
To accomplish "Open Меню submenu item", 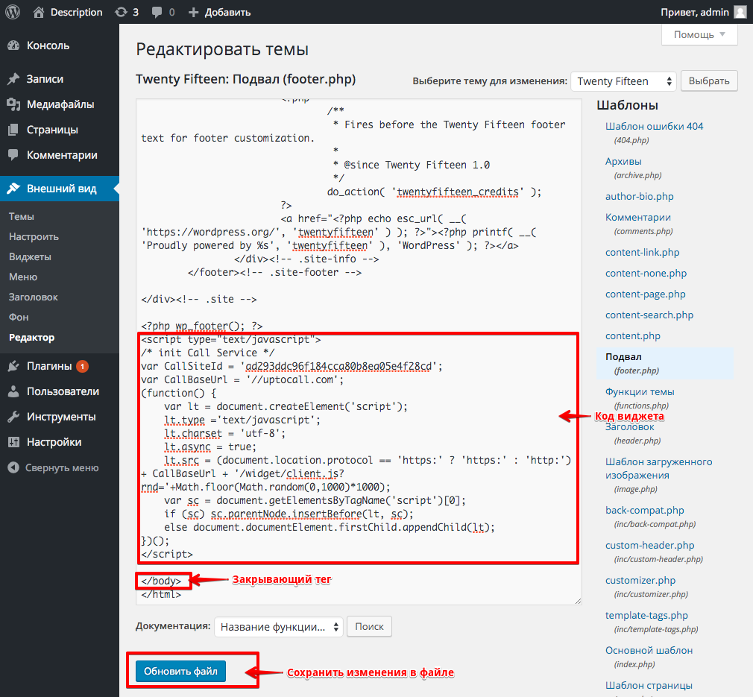I will click(23, 277).
